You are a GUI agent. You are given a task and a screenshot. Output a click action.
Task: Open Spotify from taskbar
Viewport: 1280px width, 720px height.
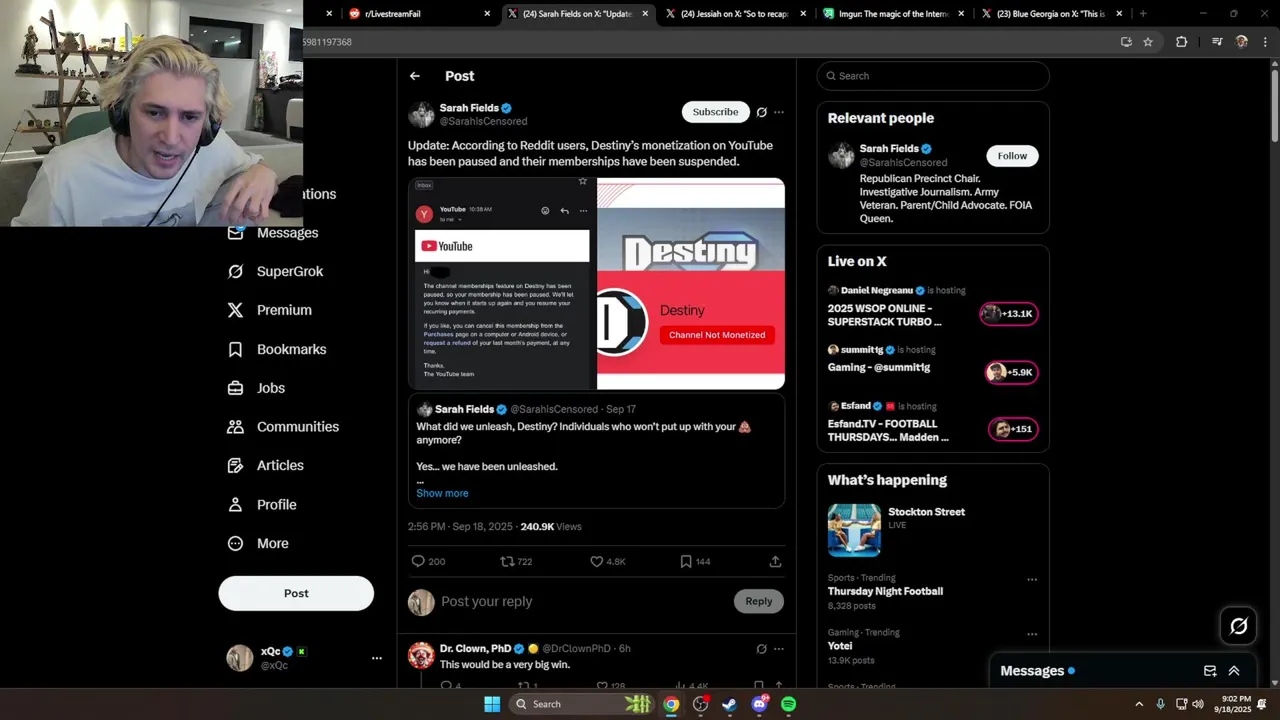pos(788,704)
